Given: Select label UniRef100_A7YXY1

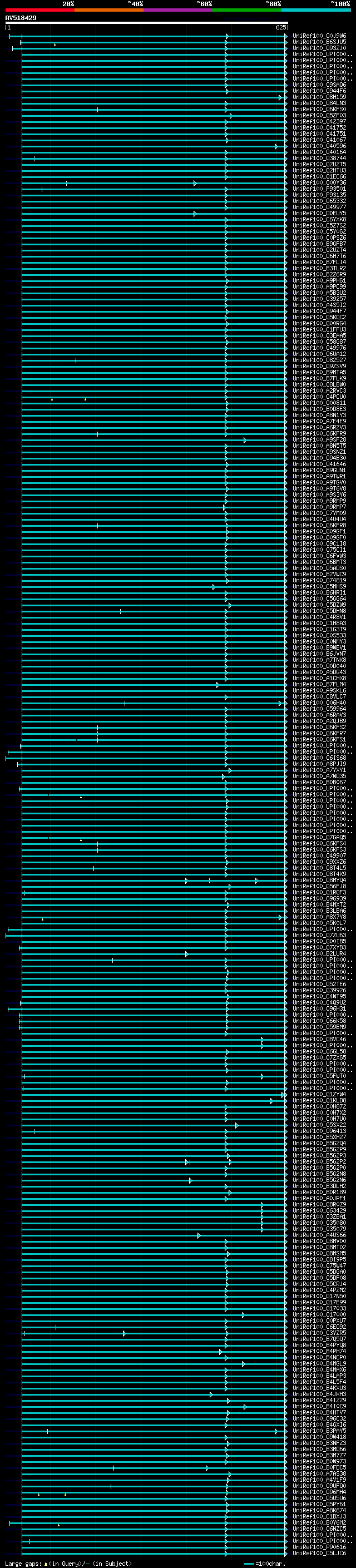Looking at the screenshot, I should (x=319, y=770).
